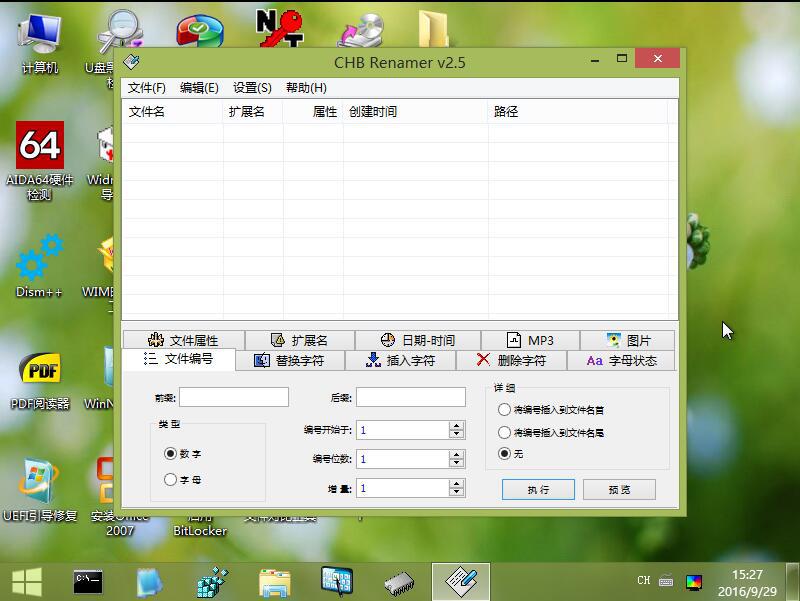Viewport: 800px width, 601px height.
Task: Increase the 增量 increment spinner value
Action: click(457, 483)
